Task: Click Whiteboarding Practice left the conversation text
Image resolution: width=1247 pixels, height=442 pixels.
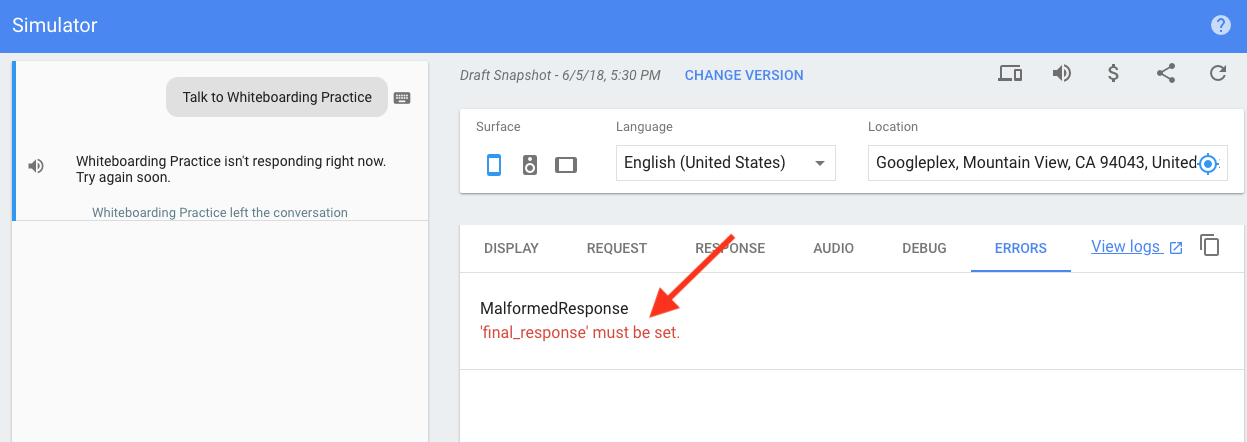Action: coord(220,212)
